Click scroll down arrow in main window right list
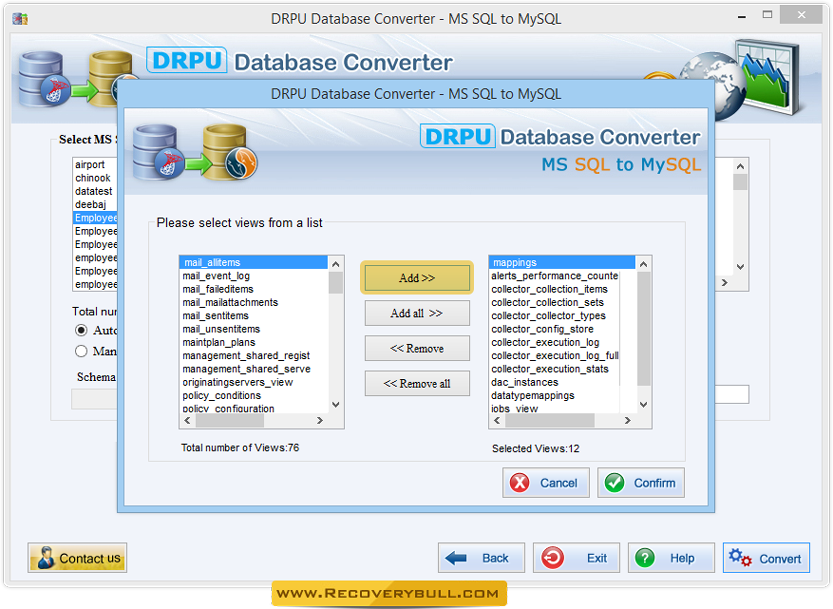The width and height of the screenshot is (833, 609). pos(740,266)
